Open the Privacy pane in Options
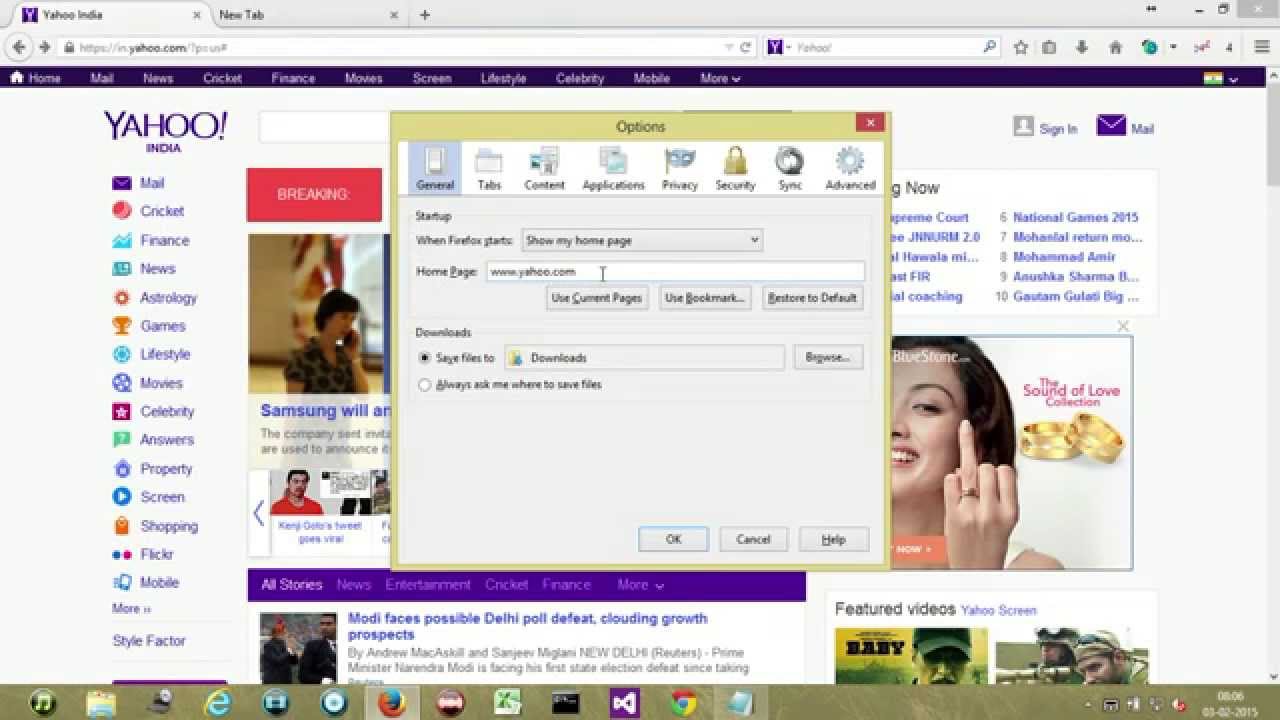Viewport: 1280px width, 720px height. (680, 168)
